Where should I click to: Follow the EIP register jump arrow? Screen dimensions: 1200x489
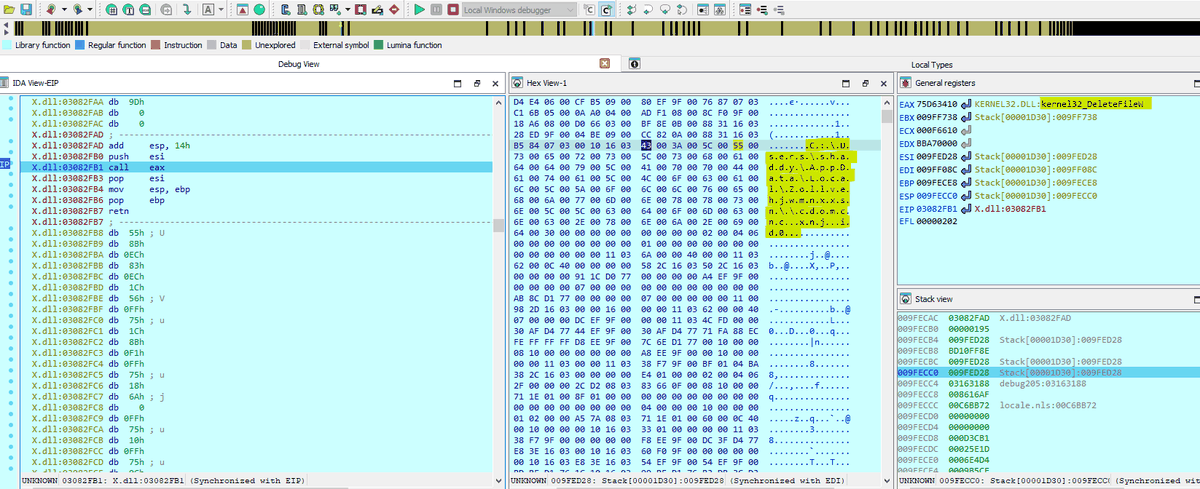tap(966, 208)
